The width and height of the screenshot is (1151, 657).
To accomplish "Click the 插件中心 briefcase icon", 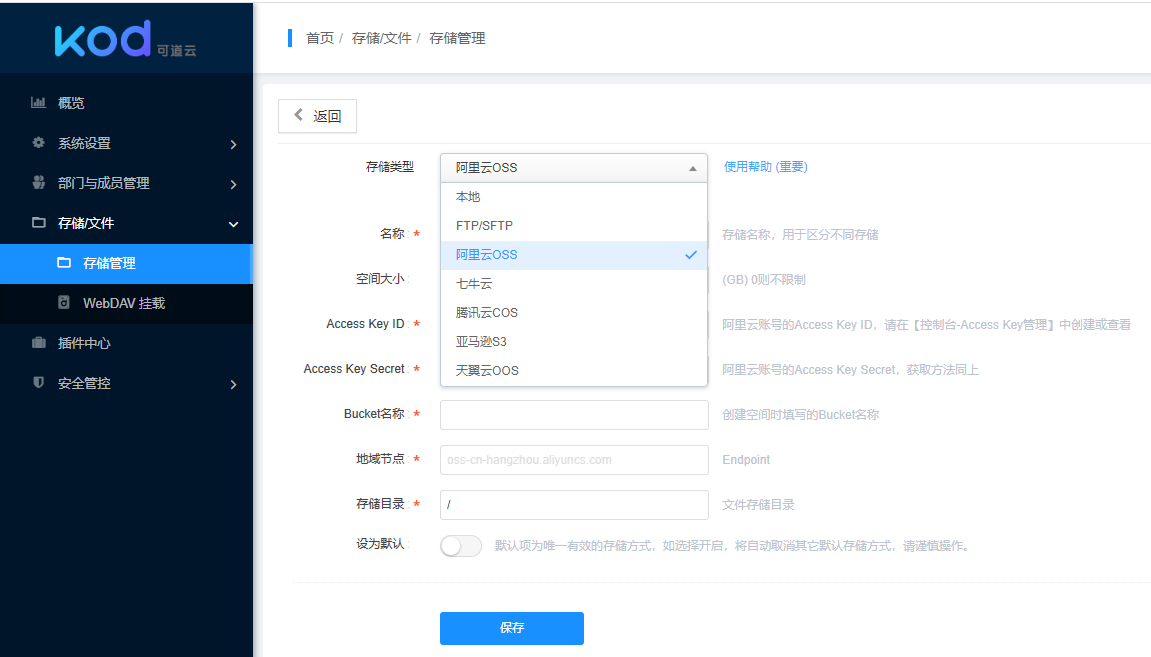I will (x=39, y=342).
